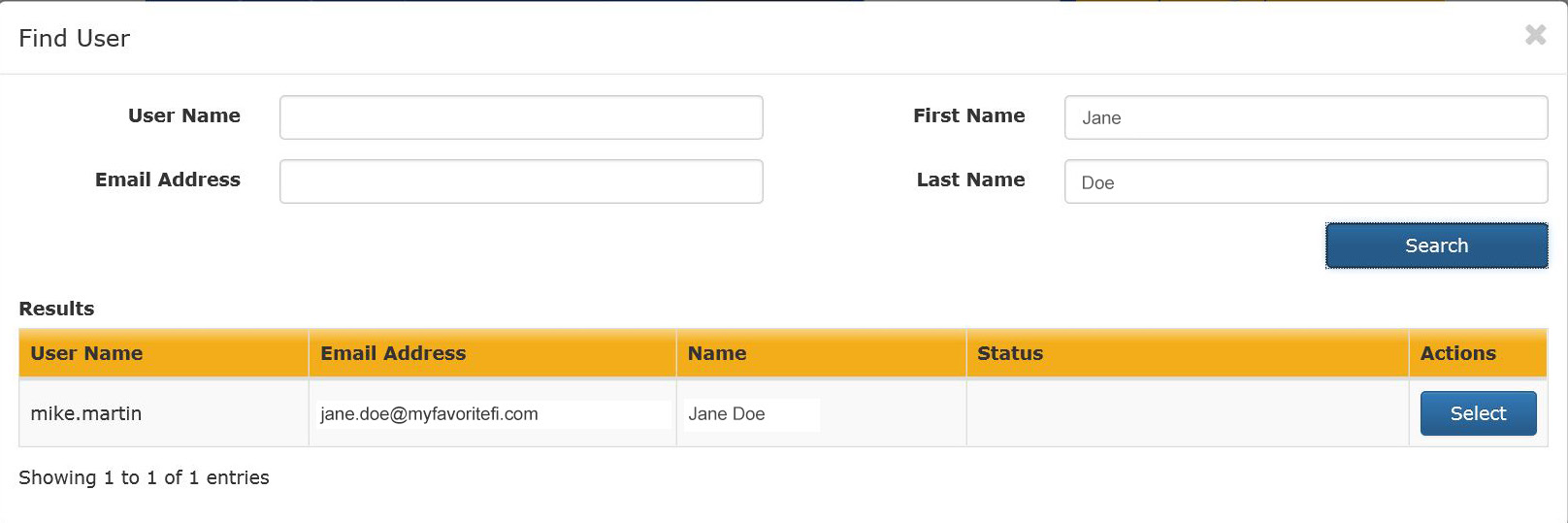Screen dimensions: 1568x523
Task: Click the User Name input field
Action: (521, 117)
